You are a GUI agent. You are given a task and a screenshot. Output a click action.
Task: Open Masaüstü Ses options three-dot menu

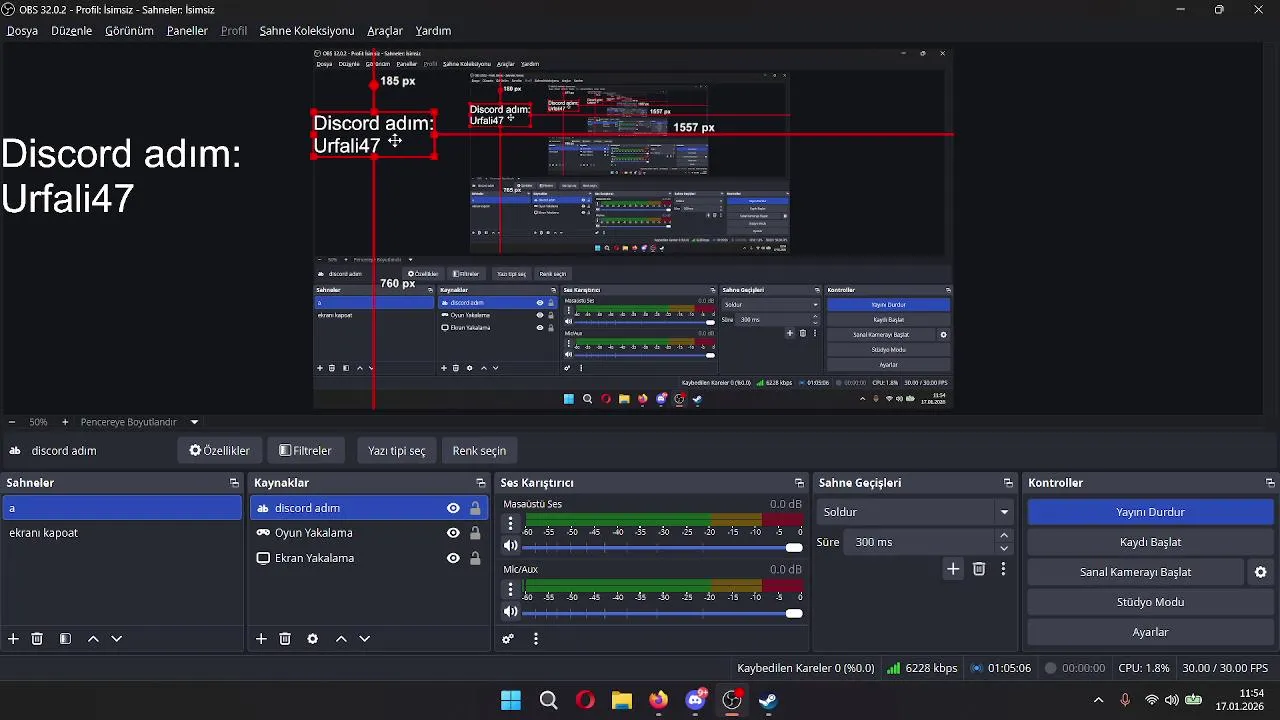(x=510, y=523)
